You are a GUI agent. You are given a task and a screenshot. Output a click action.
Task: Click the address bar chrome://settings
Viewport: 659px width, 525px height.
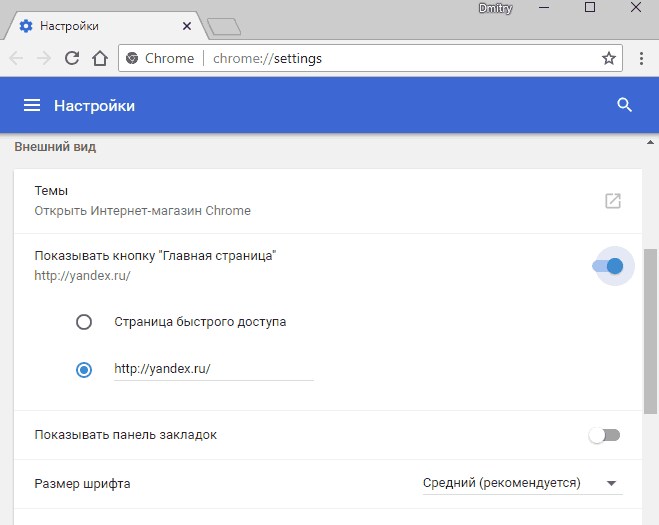370,58
